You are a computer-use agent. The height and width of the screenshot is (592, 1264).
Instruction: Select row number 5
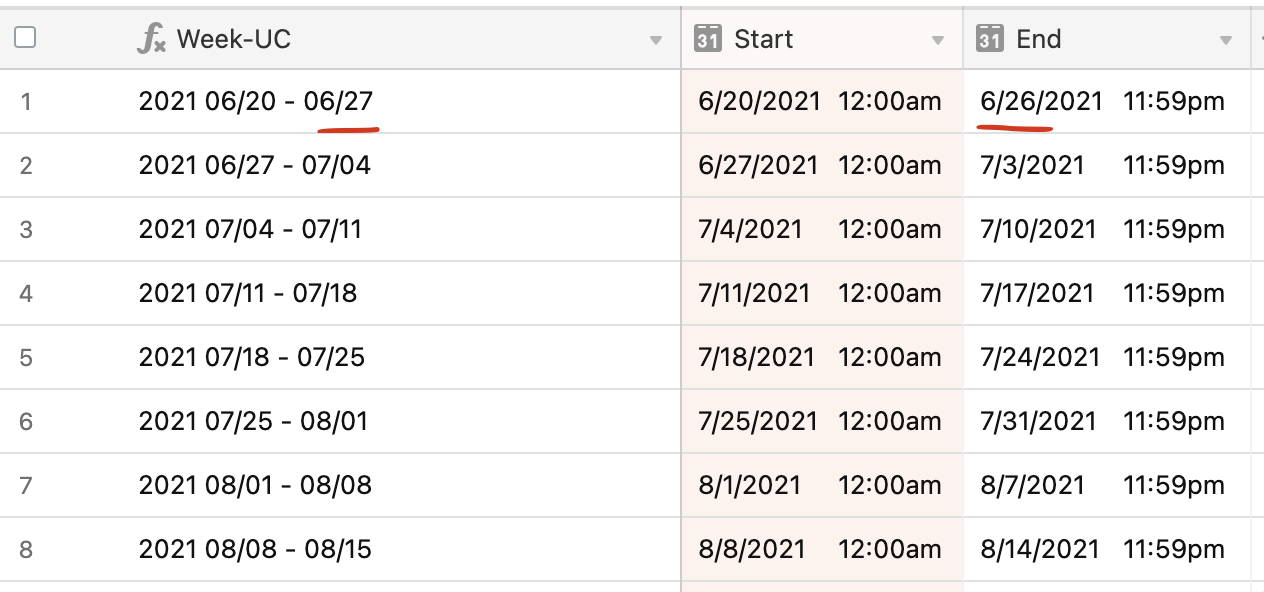pyautogui.click(x=26, y=358)
